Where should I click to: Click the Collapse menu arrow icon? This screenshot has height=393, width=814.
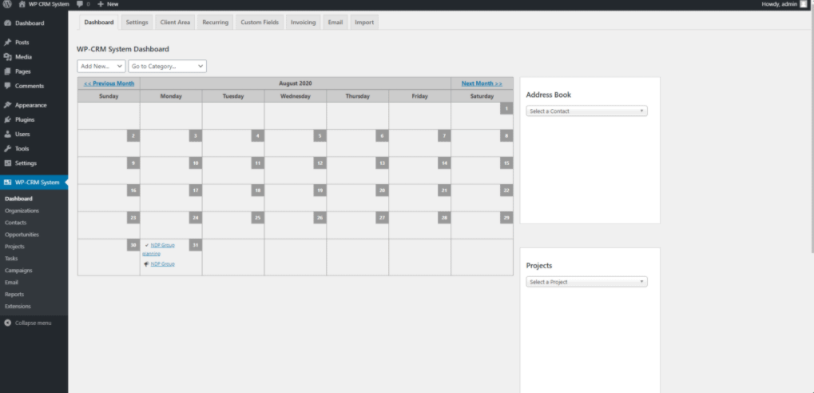7,323
